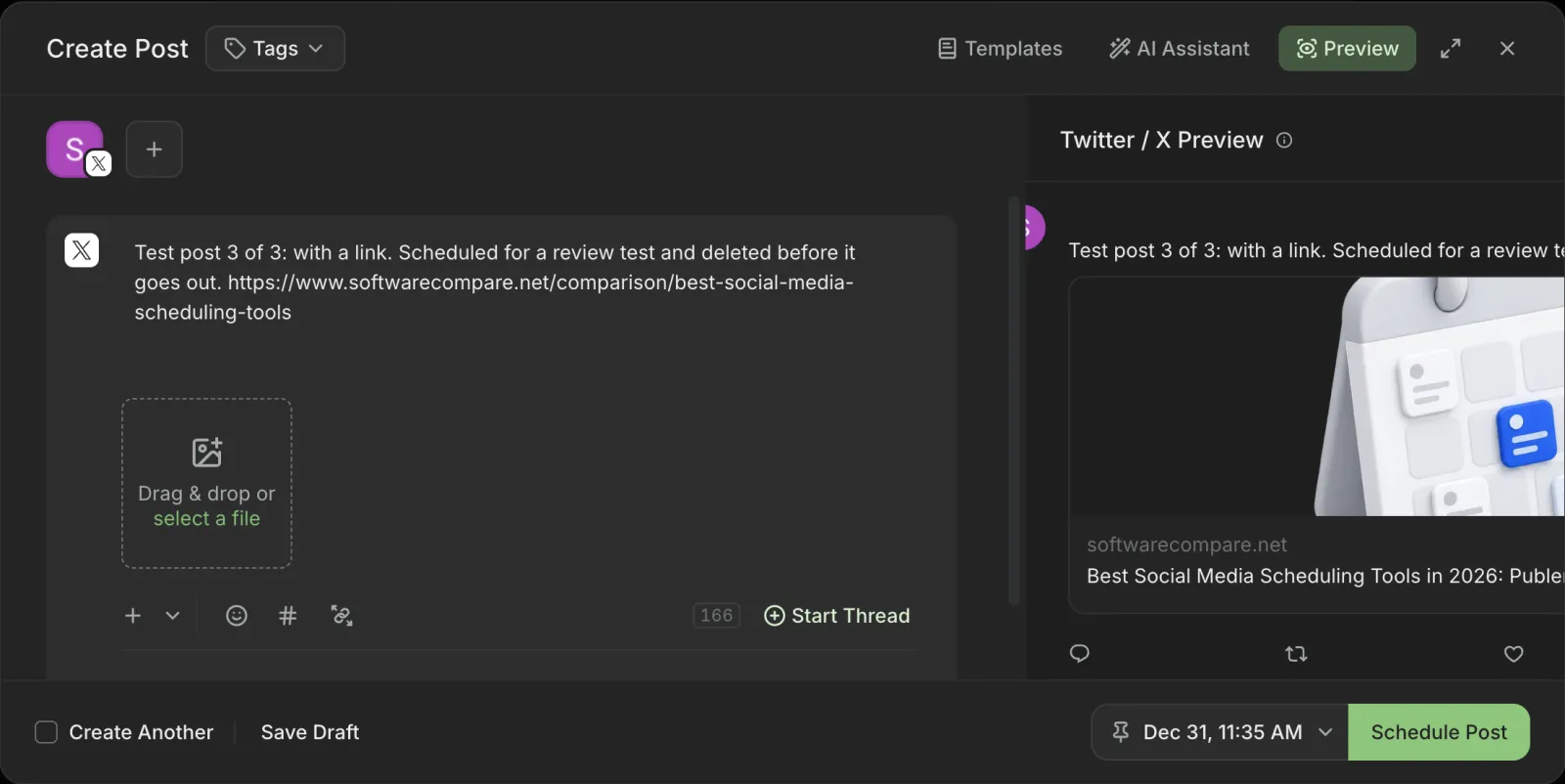Open the Templates panel
Screen dimensions: 1565x784
click(x=1000, y=49)
